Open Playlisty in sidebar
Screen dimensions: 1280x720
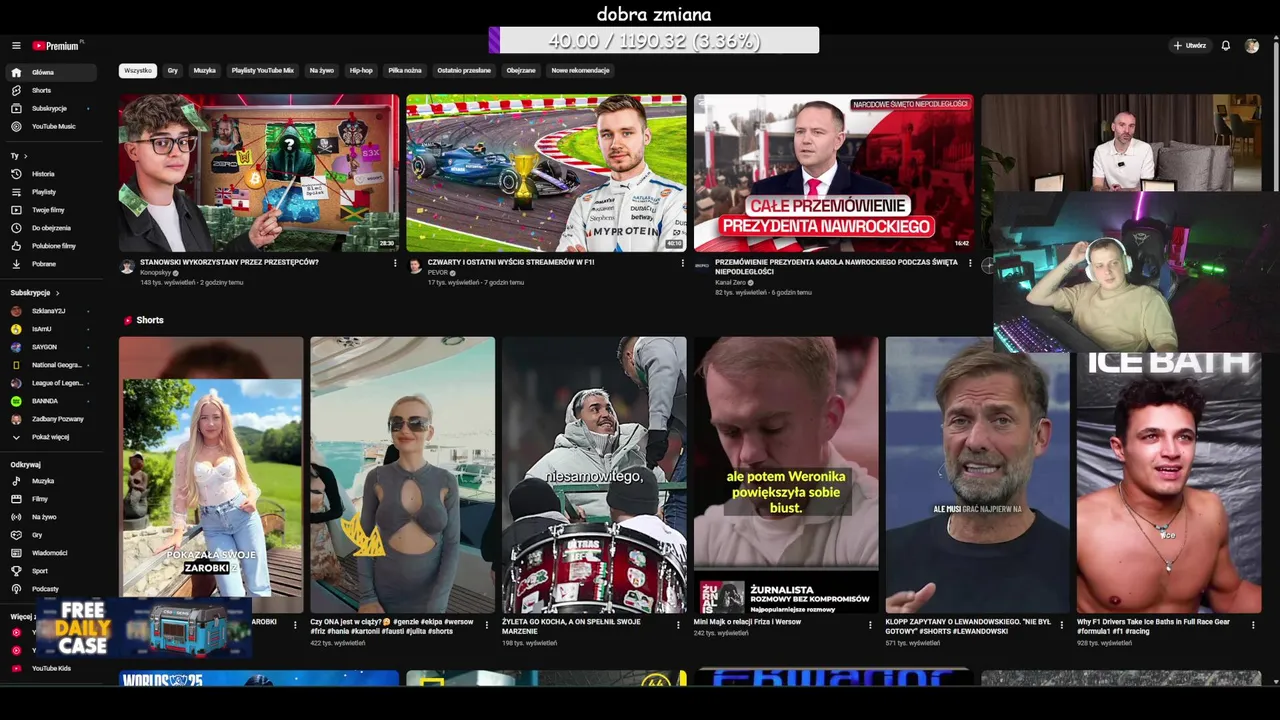click(x=50, y=192)
